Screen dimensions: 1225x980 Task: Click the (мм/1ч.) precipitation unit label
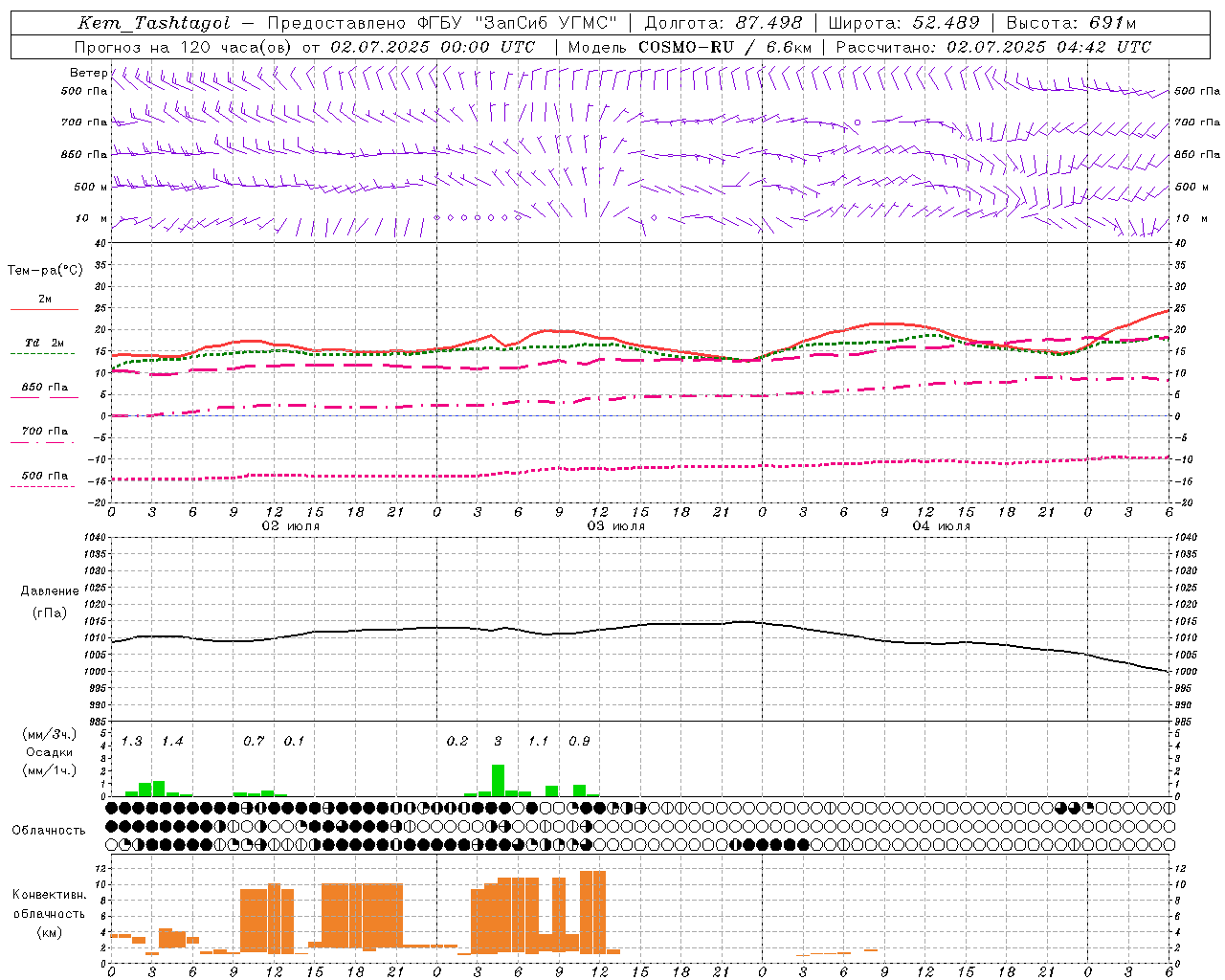click(x=50, y=770)
